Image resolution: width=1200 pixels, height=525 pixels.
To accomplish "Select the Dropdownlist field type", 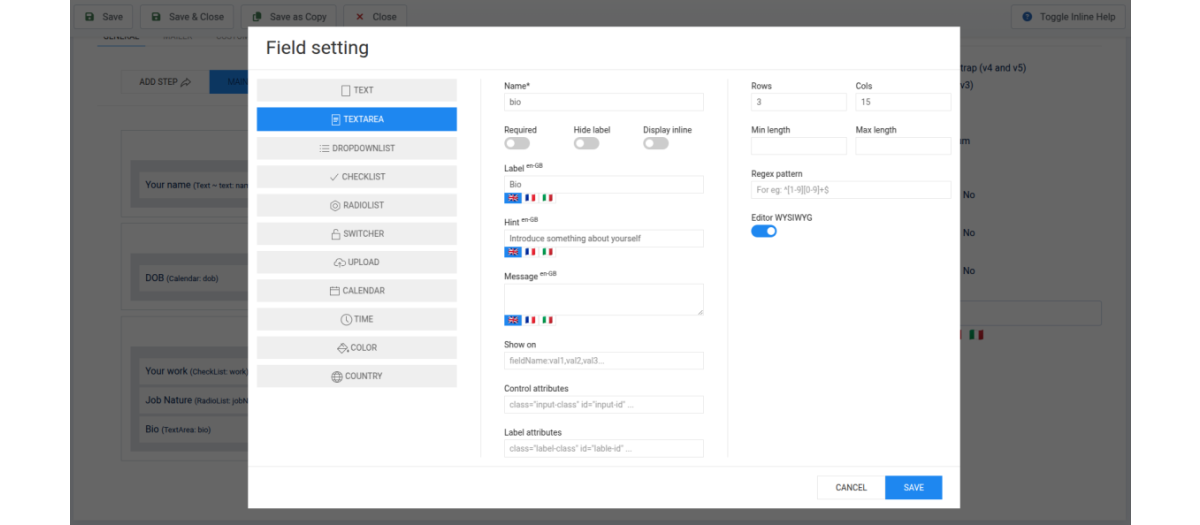I will pyautogui.click(x=356, y=148).
